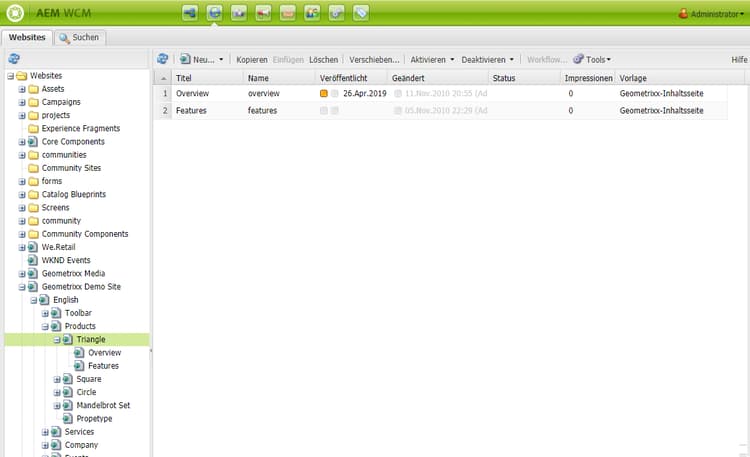Expand the Square node
This screenshot has height=457, width=750.
point(57,379)
